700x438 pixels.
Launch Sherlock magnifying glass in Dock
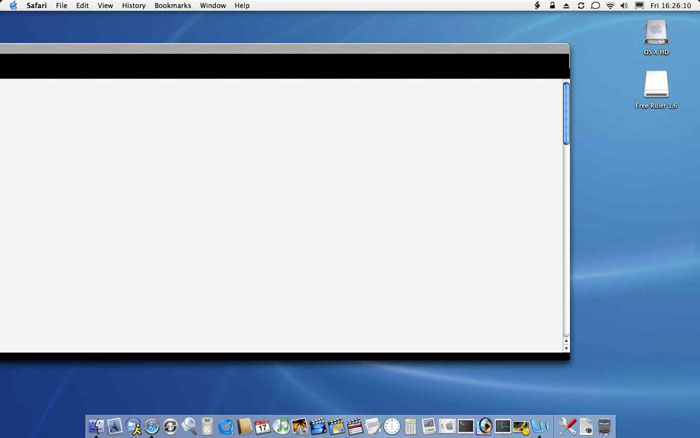189,427
